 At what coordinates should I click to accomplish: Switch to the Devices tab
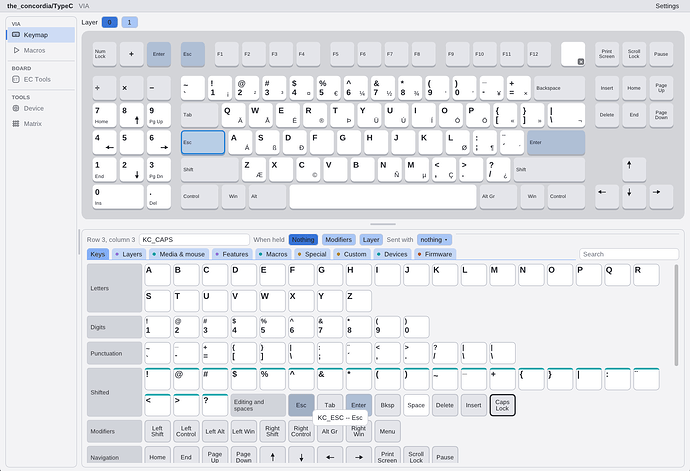tap(392, 254)
